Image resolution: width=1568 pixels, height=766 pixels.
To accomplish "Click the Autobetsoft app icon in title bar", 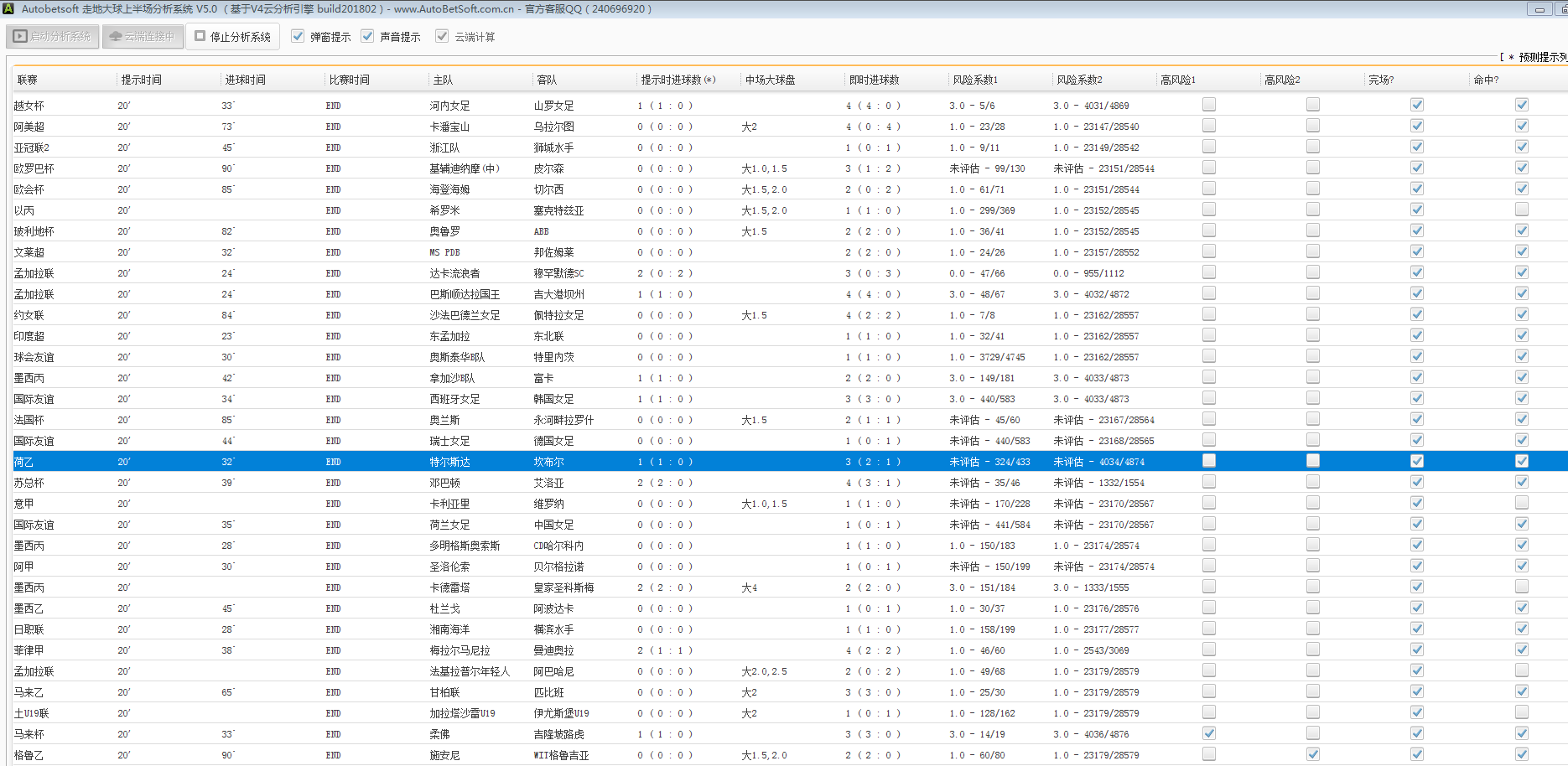I will (x=8, y=8).
